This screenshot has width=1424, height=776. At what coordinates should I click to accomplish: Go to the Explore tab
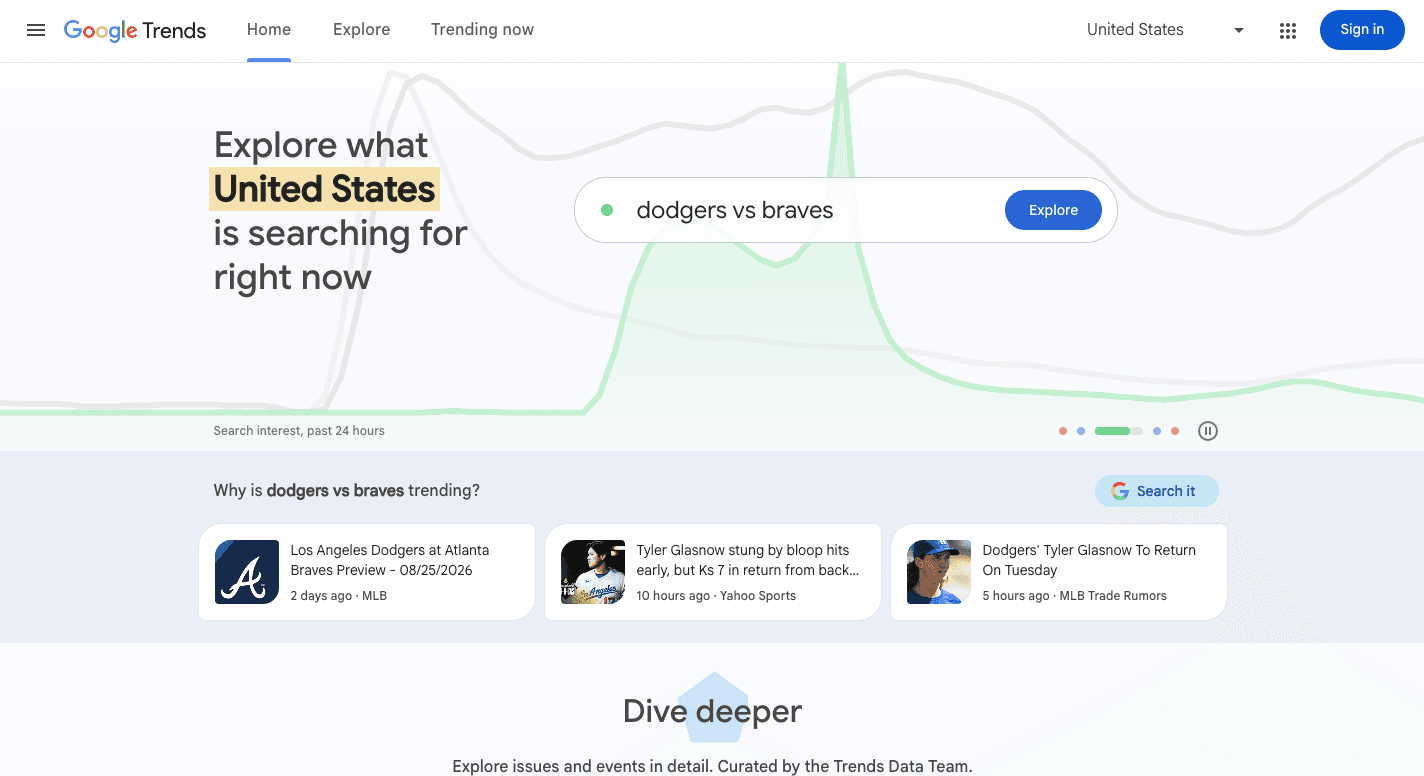click(x=361, y=30)
